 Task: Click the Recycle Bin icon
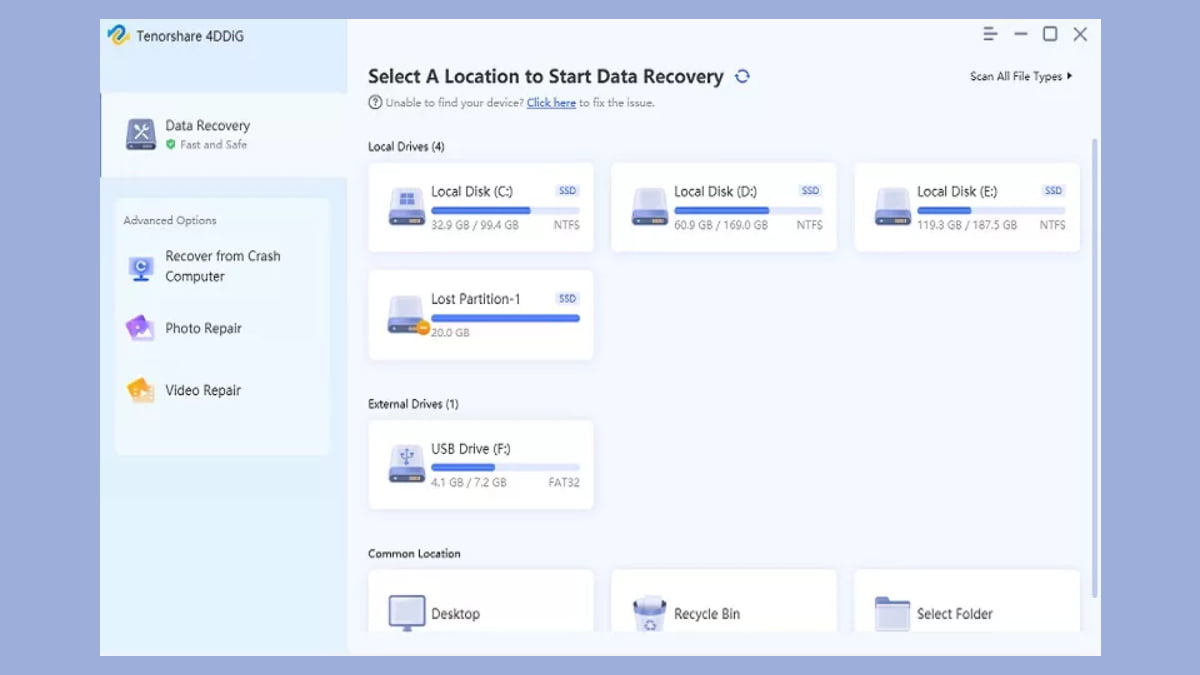pyautogui.click(x=650, y=614)
